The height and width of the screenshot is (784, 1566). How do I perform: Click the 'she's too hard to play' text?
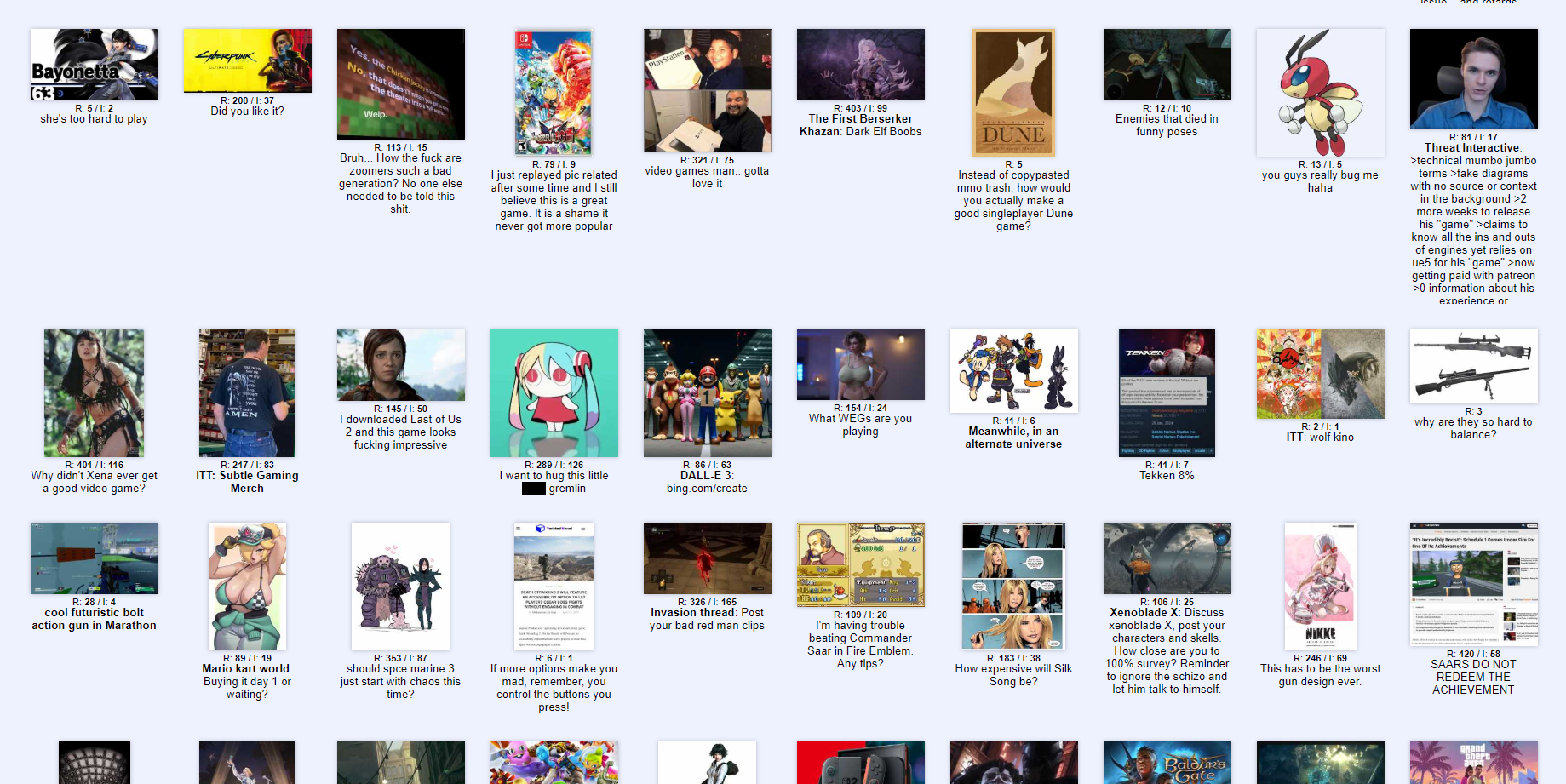(94, 119)
